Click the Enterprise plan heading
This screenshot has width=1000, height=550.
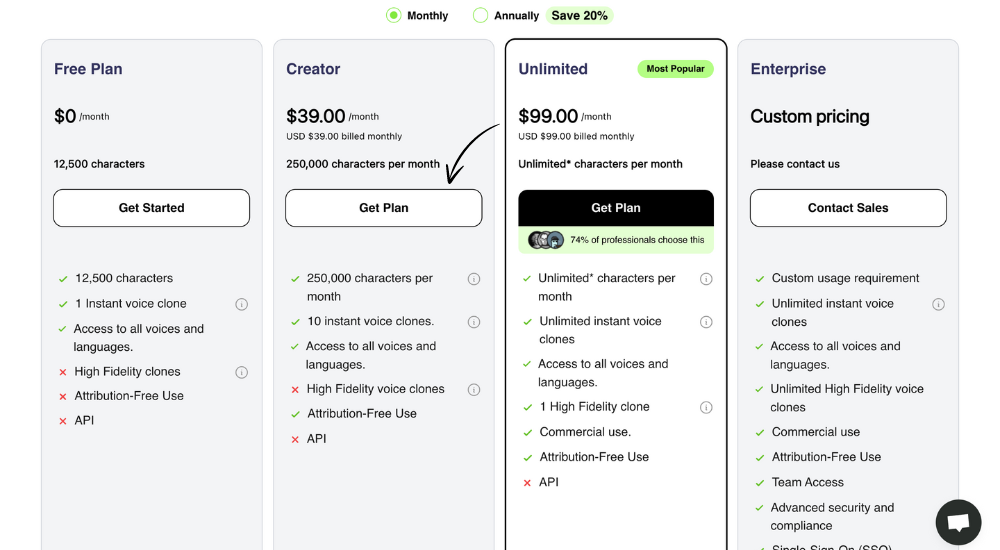pyautogui.click(x=788, y=69)
